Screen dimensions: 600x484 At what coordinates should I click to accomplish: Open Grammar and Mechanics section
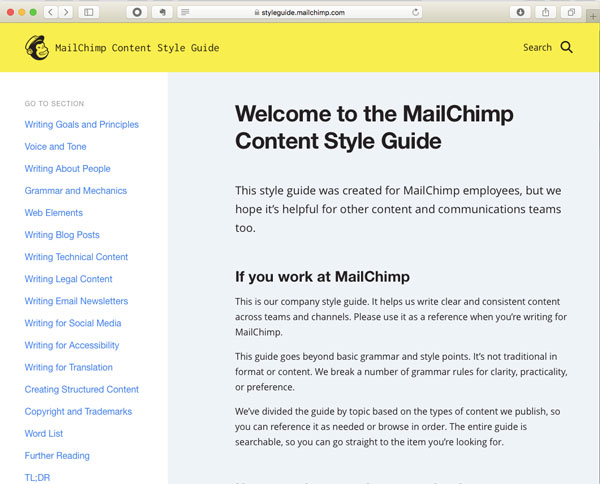[x=76, y=191]
